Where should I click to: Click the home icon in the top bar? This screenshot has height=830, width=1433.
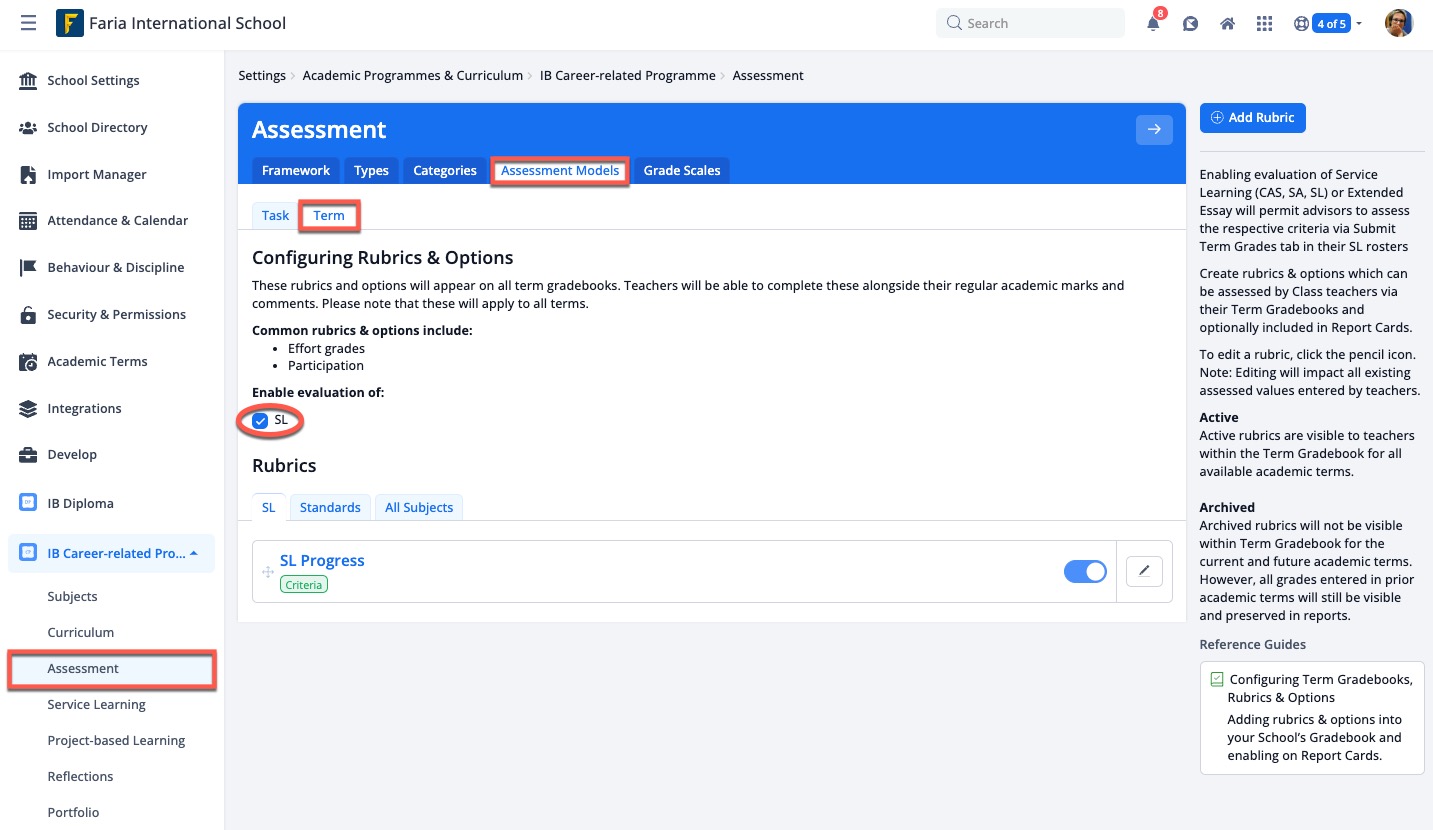coord(1227,22)
